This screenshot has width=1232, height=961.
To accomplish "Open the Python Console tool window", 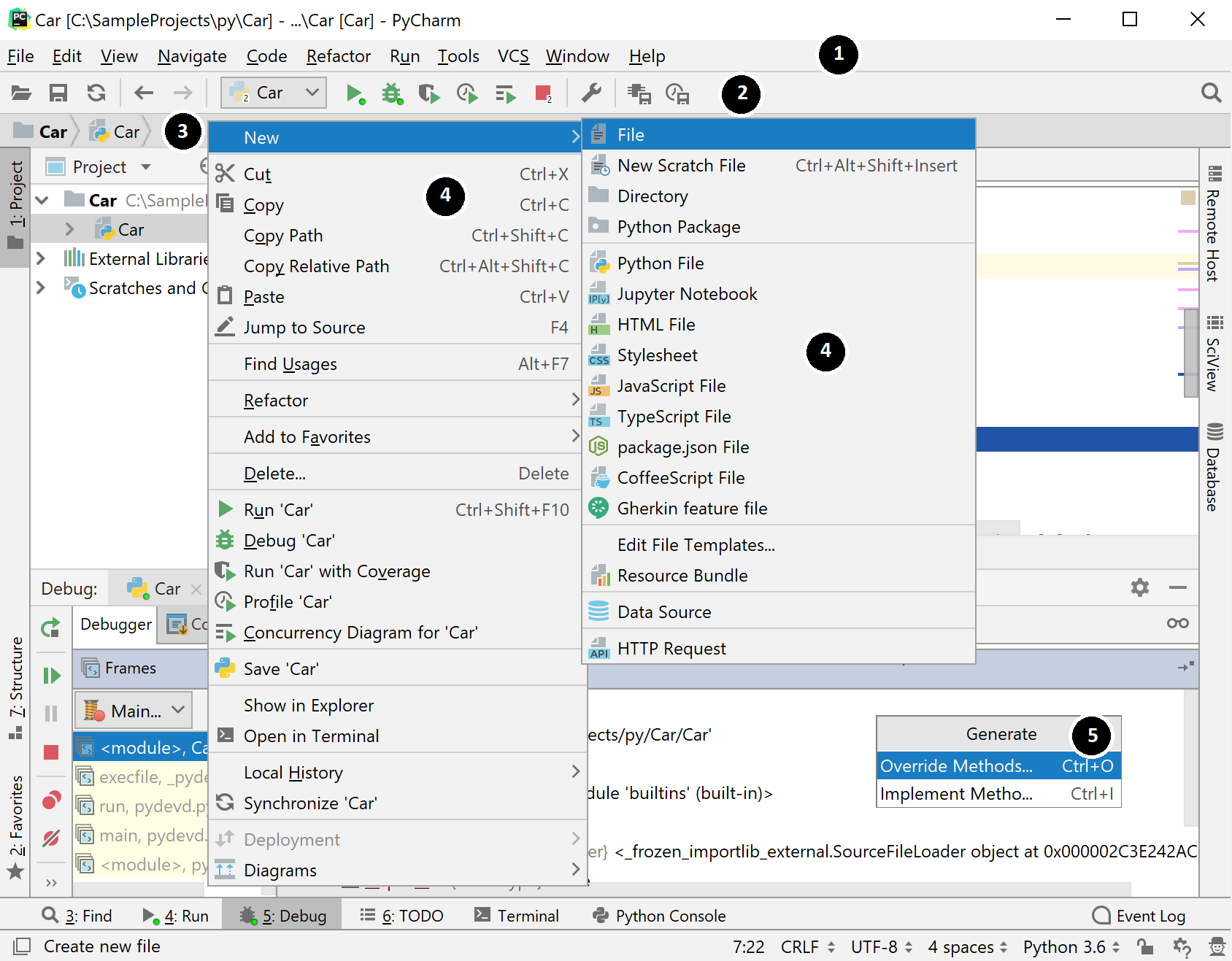I will tap(659, 916).
